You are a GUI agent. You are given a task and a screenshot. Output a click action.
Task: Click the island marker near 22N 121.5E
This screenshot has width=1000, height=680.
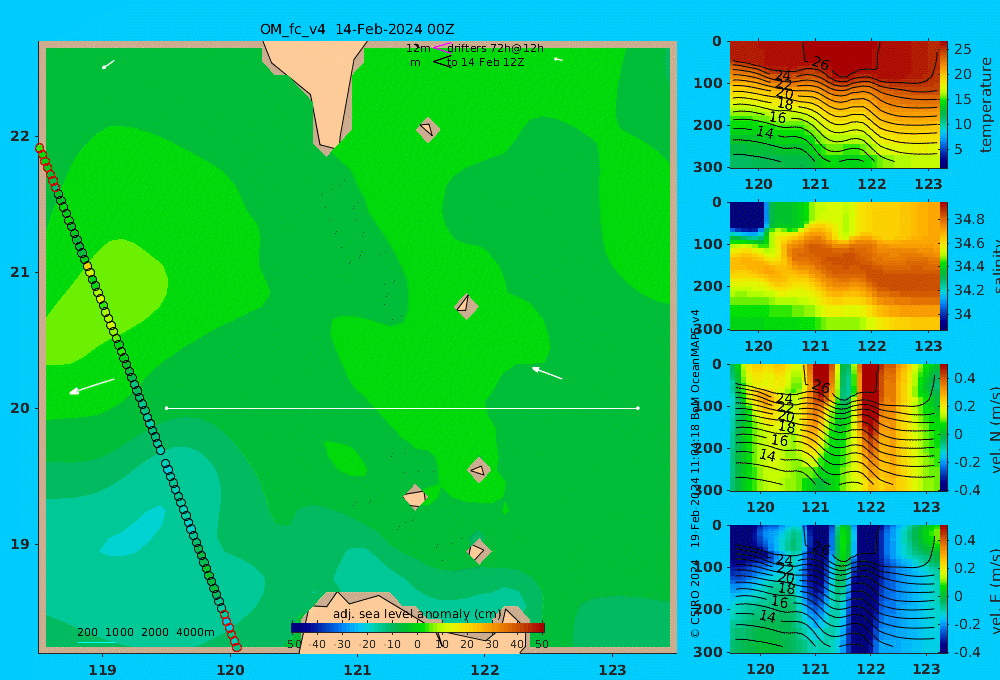tap(428, 129)
